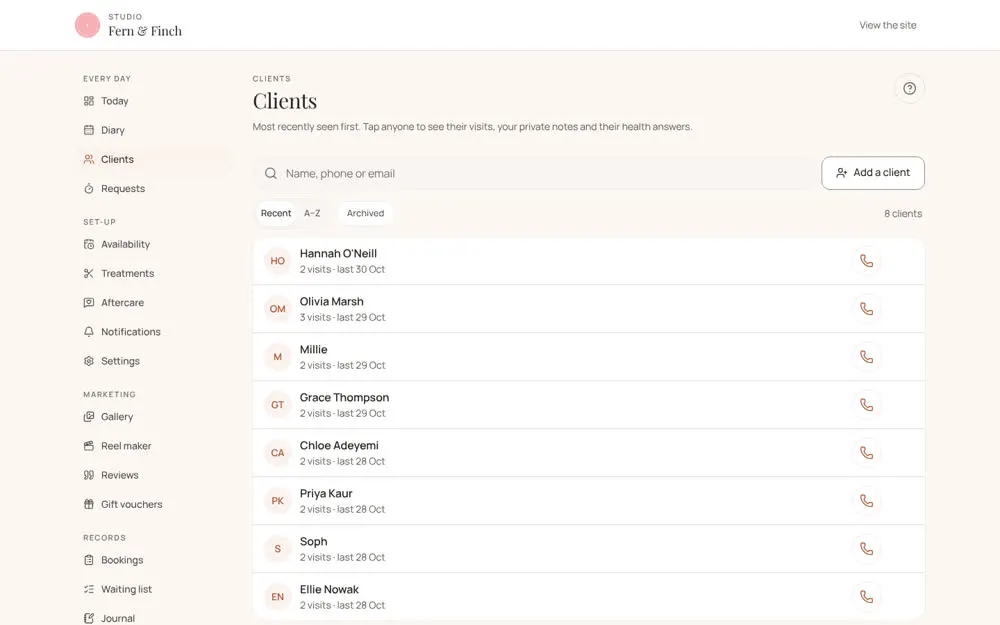Click the Today grid icon in sidebar
This screenshot has height=625, width=1000.
point(89,101)
